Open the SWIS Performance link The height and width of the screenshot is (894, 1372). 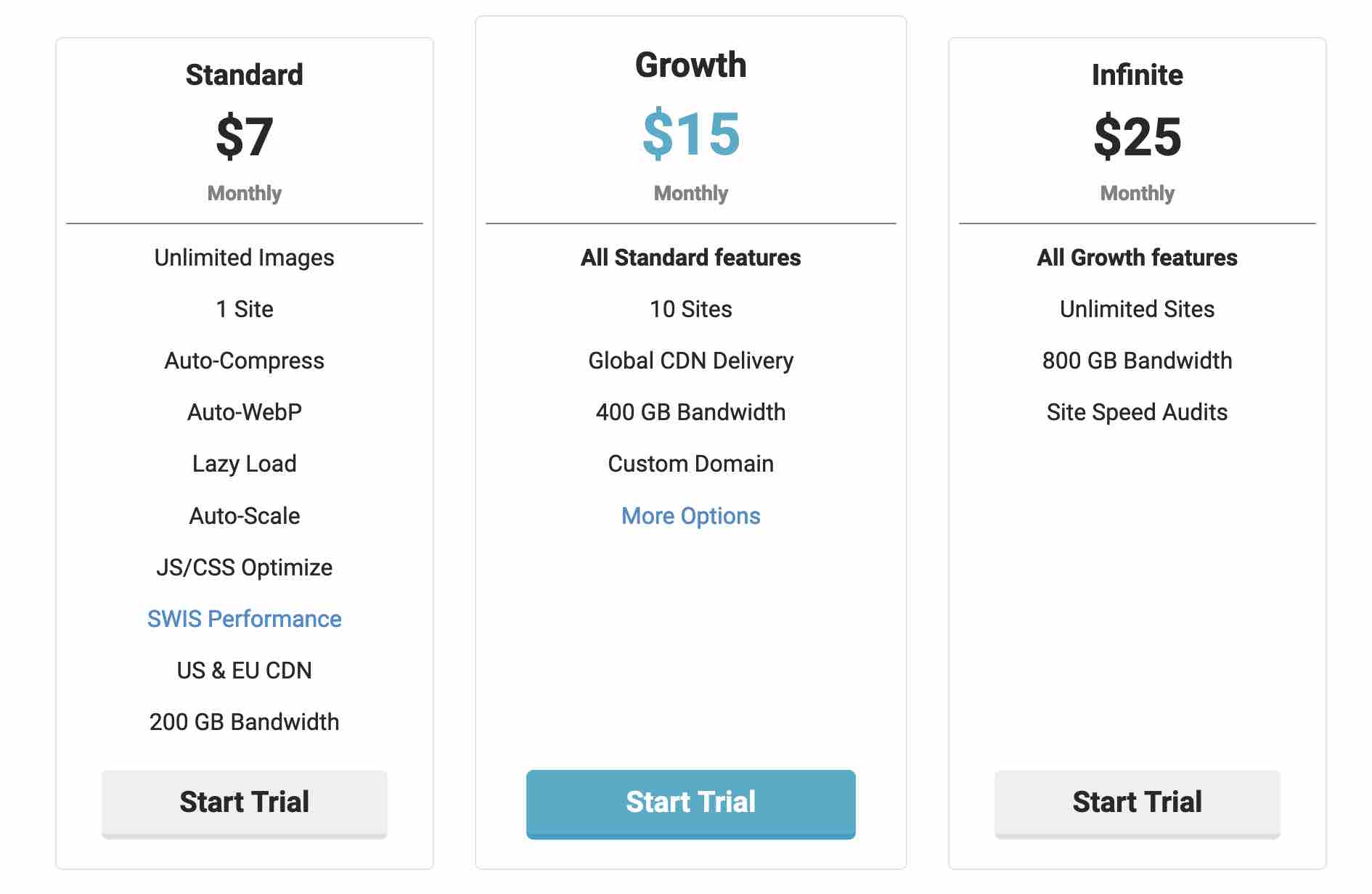(x=244, y=619)
